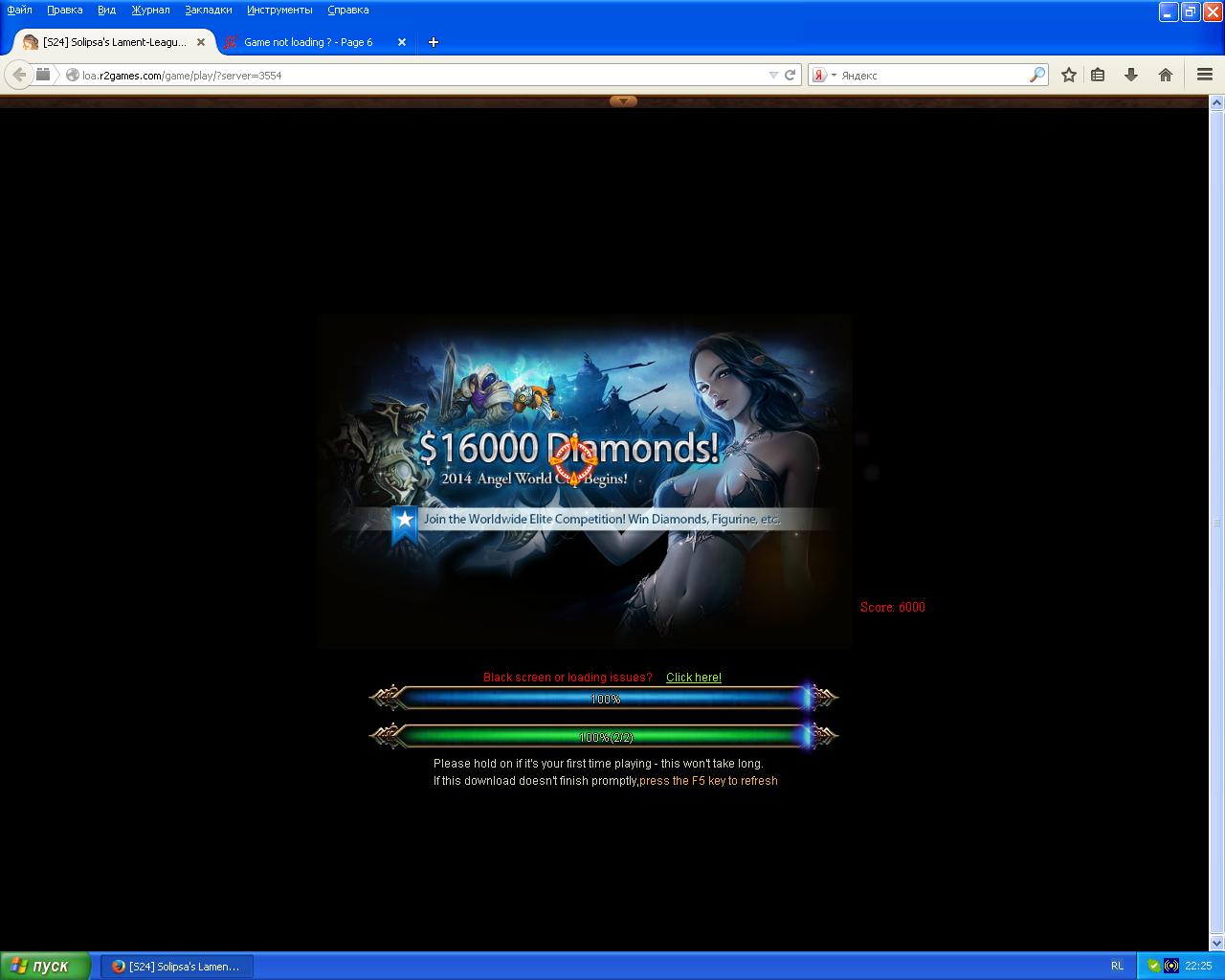Expand the URL history dropdown arrow

tap(773, 75)
